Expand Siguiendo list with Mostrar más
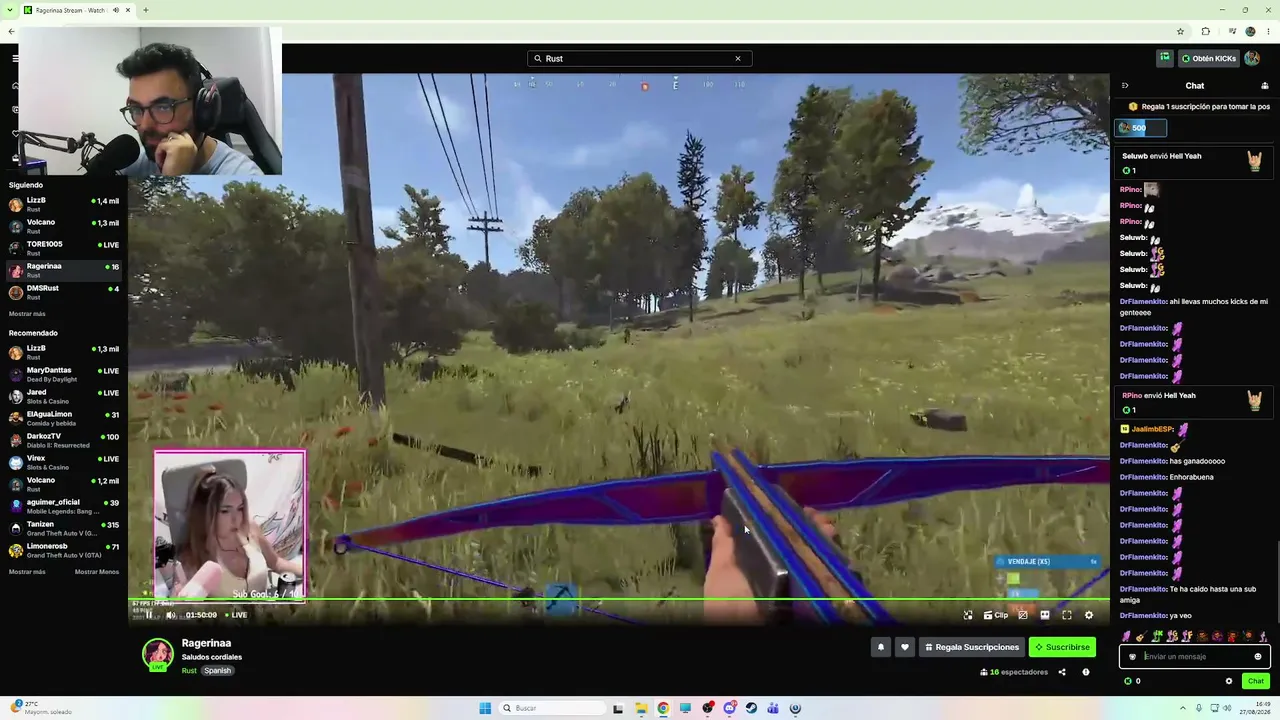Image resolution: width=1280 pixels, height=720 pixels. [x=27, y=314]
